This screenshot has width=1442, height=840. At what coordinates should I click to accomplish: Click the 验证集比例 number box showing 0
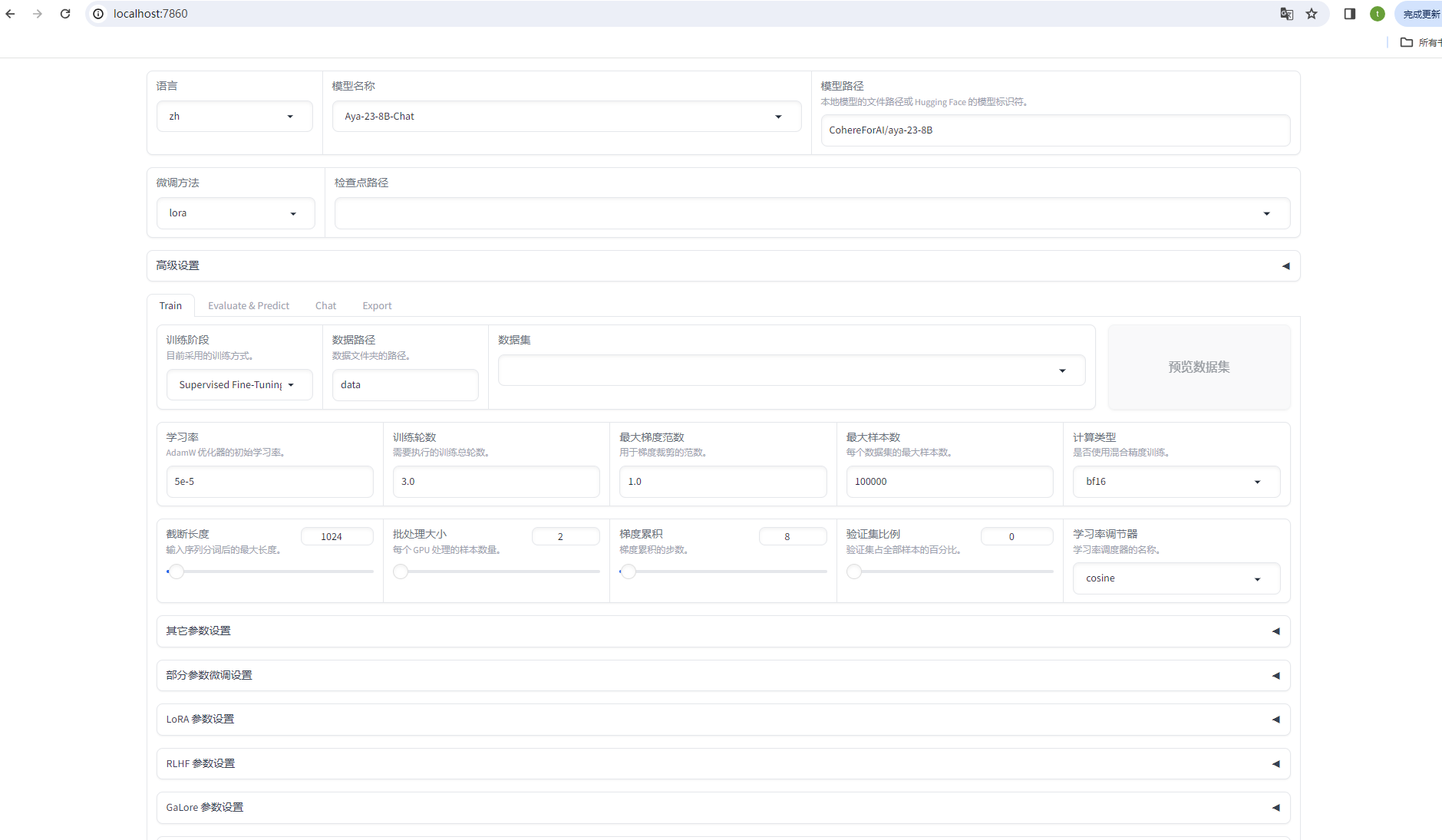pos(1017,536)
